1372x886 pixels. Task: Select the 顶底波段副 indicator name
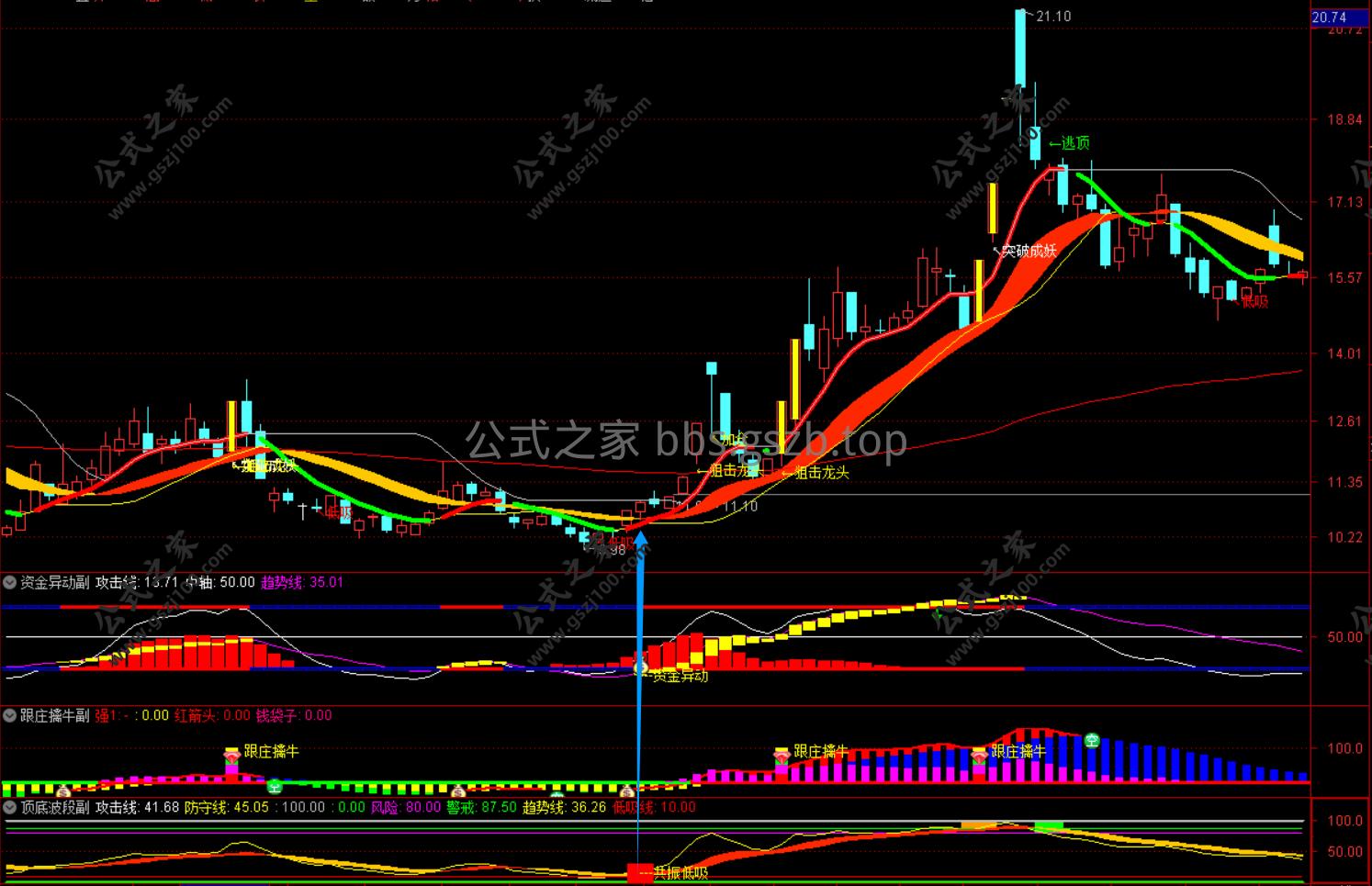point(55,807)
